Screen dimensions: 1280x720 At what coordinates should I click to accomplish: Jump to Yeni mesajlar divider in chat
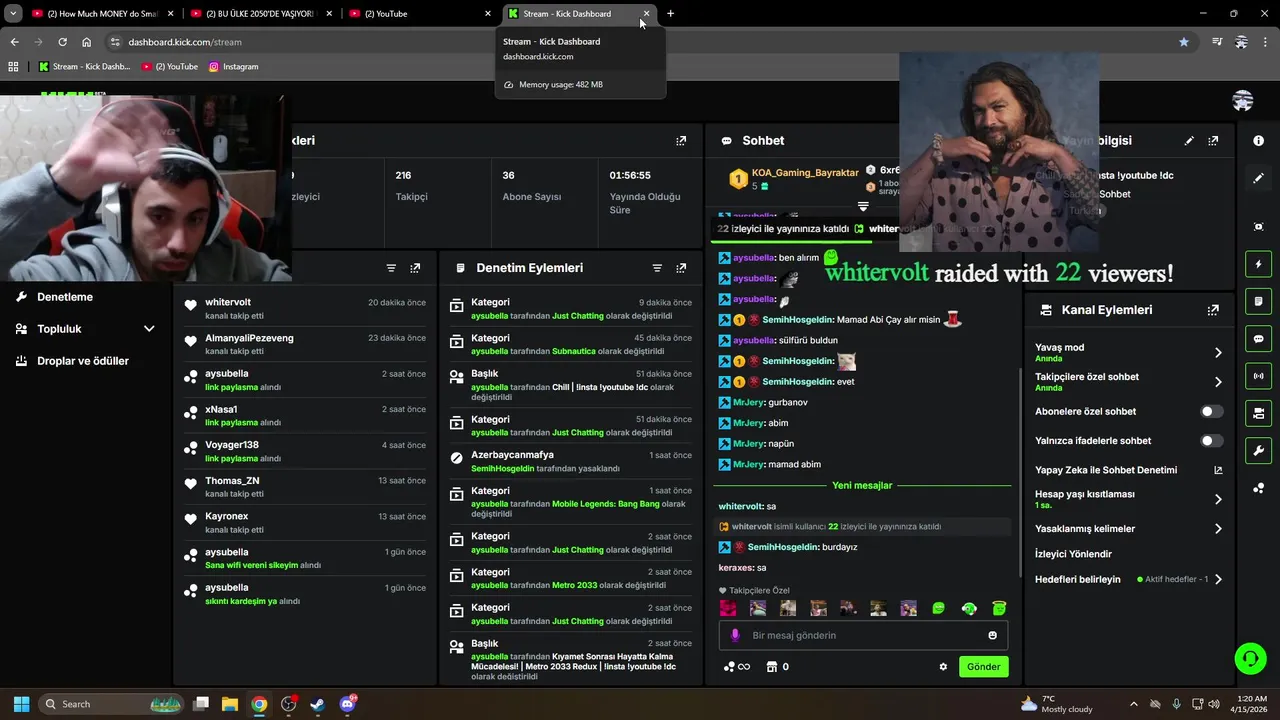(862, 486)
